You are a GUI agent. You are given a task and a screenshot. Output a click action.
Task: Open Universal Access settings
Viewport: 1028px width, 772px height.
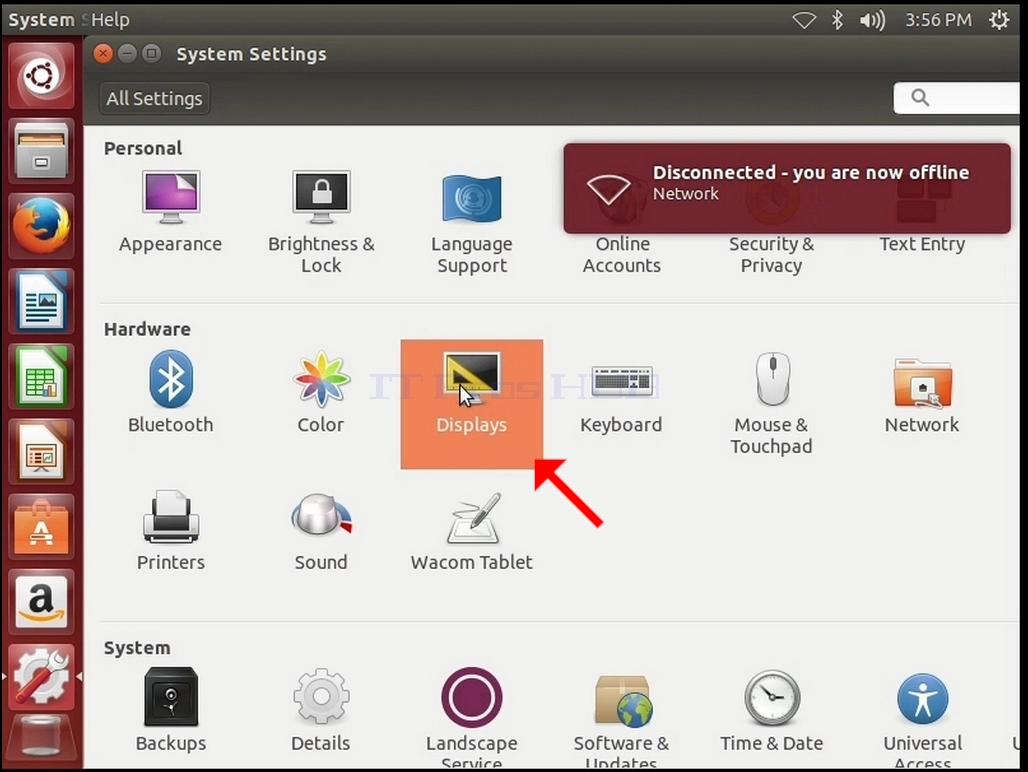coord(922,718)
